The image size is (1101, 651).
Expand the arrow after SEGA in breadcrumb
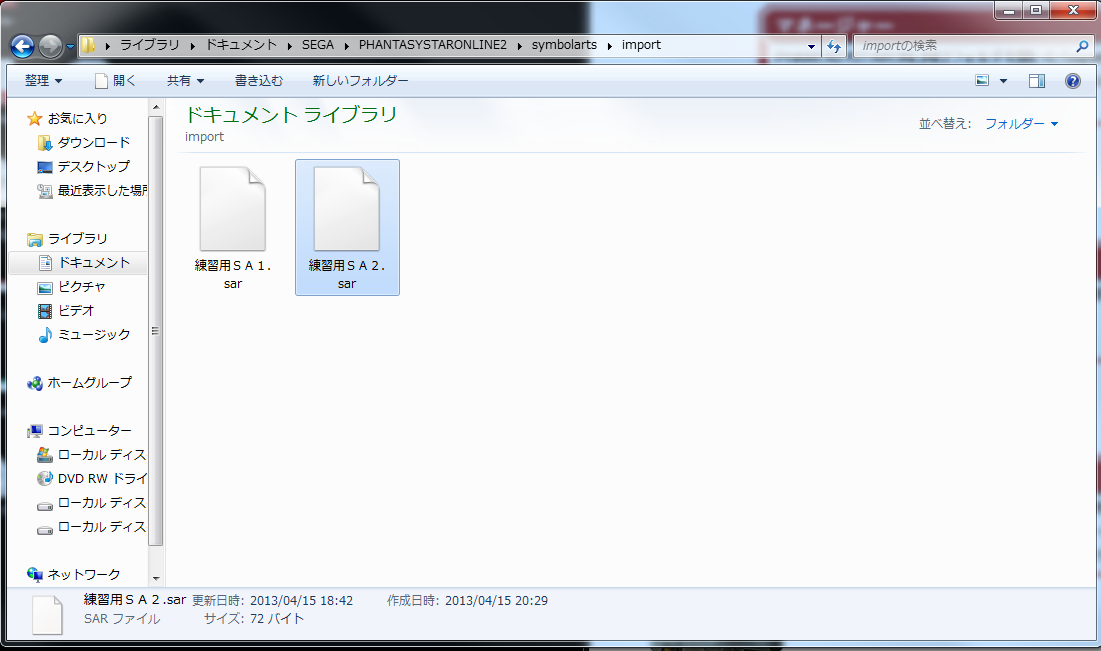tap(346, 46)
